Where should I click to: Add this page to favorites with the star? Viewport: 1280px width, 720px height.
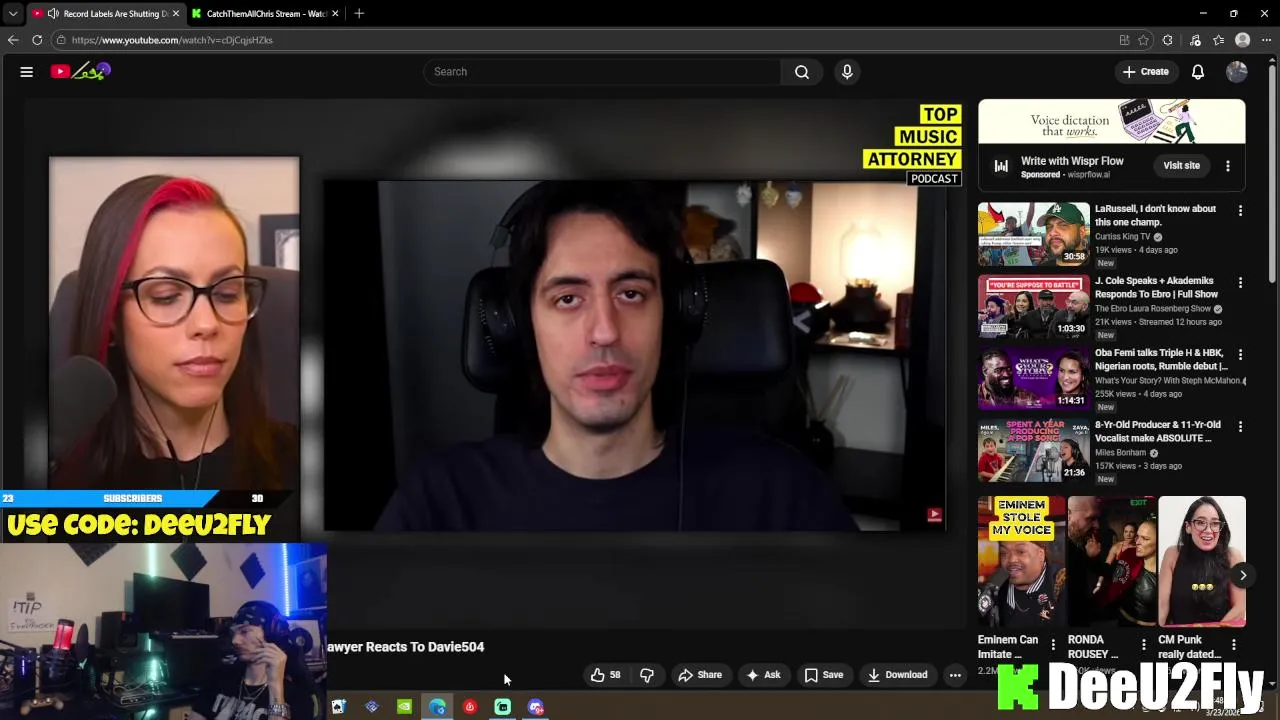click(x=1143, y=40)
